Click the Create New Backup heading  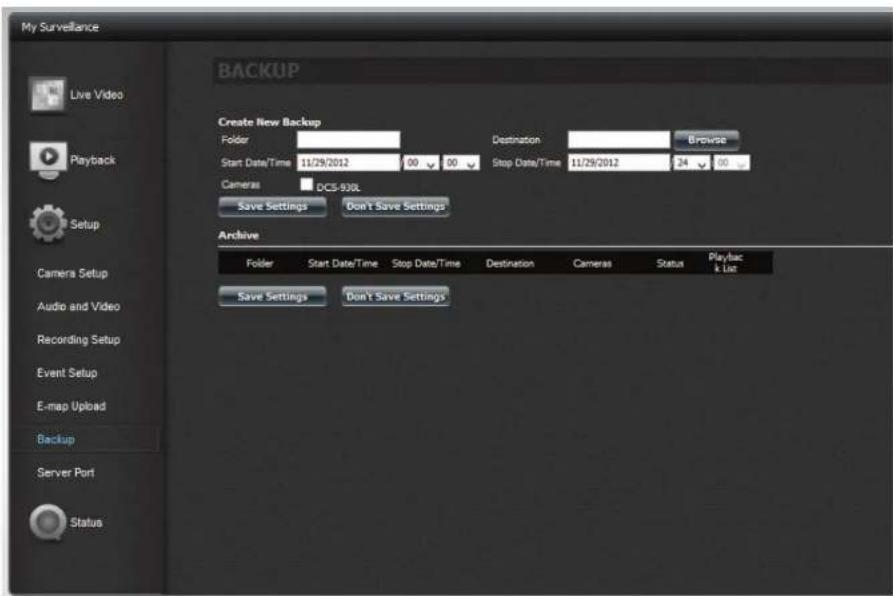click(x=269, y=122)
